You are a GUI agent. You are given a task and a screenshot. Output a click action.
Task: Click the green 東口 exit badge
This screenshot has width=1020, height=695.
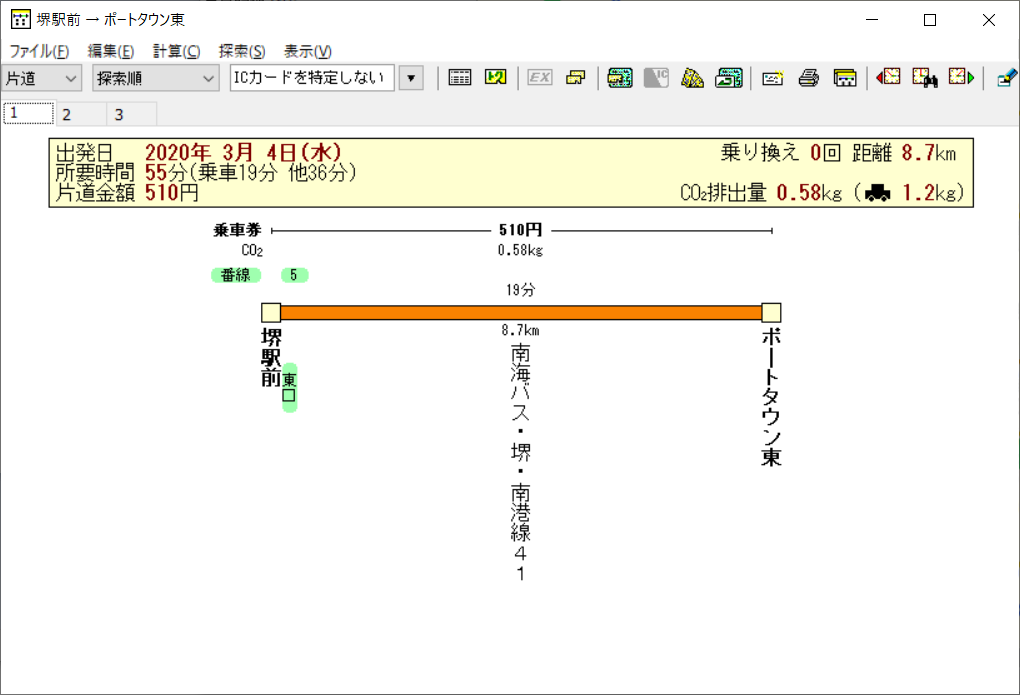tap(289, 388)
